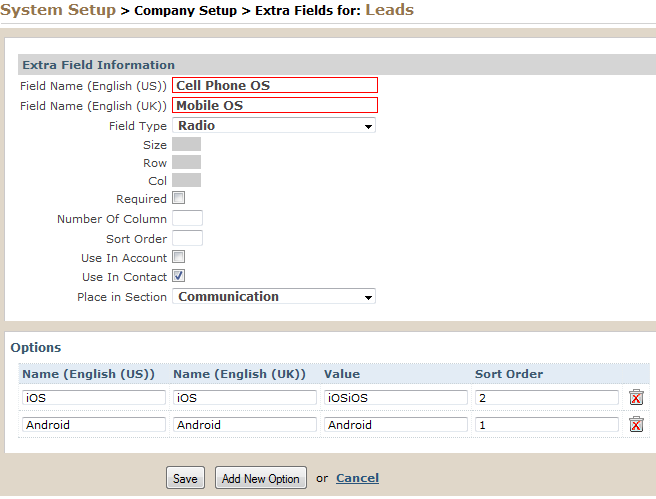Edit the Field Name English UK input
The width and height of the screenshot is (656, 499).
pyautogui.click(x=275, y=105)
